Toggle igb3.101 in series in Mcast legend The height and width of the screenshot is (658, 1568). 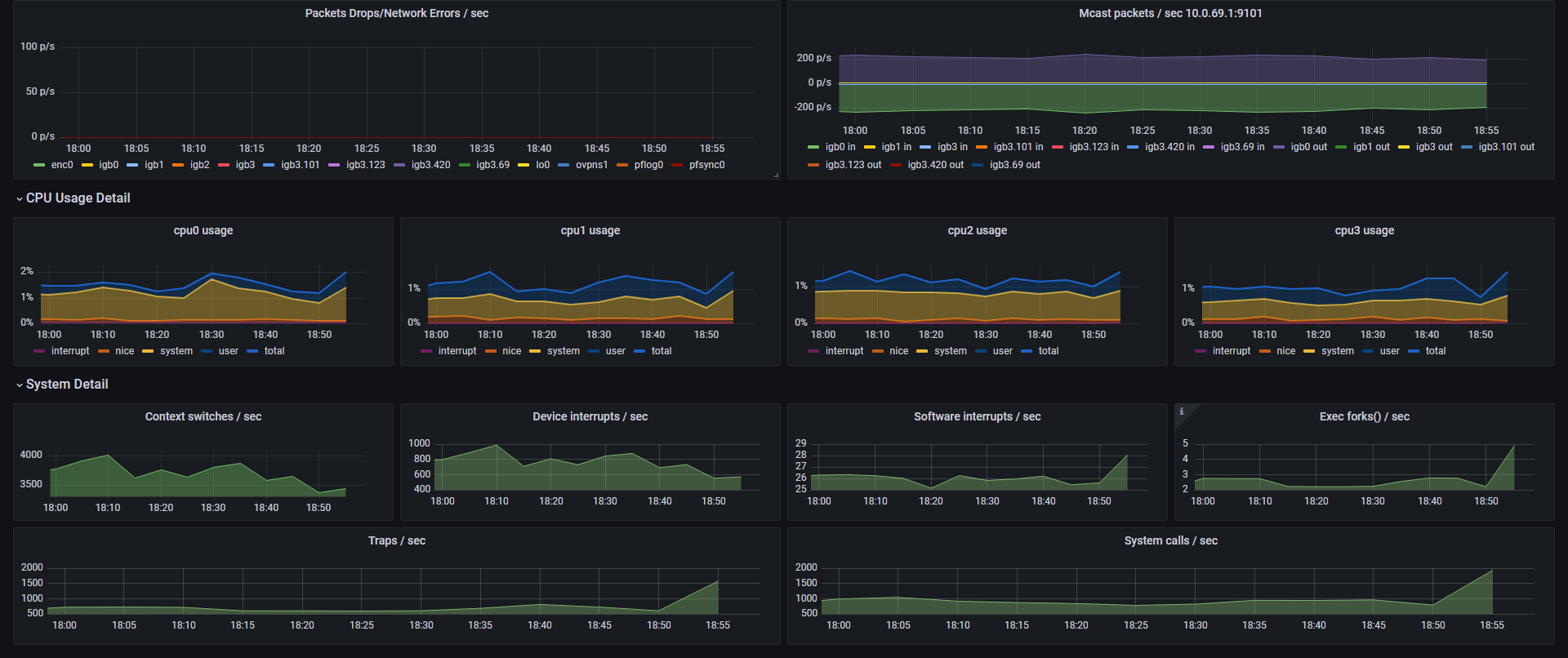point(1018,147)
